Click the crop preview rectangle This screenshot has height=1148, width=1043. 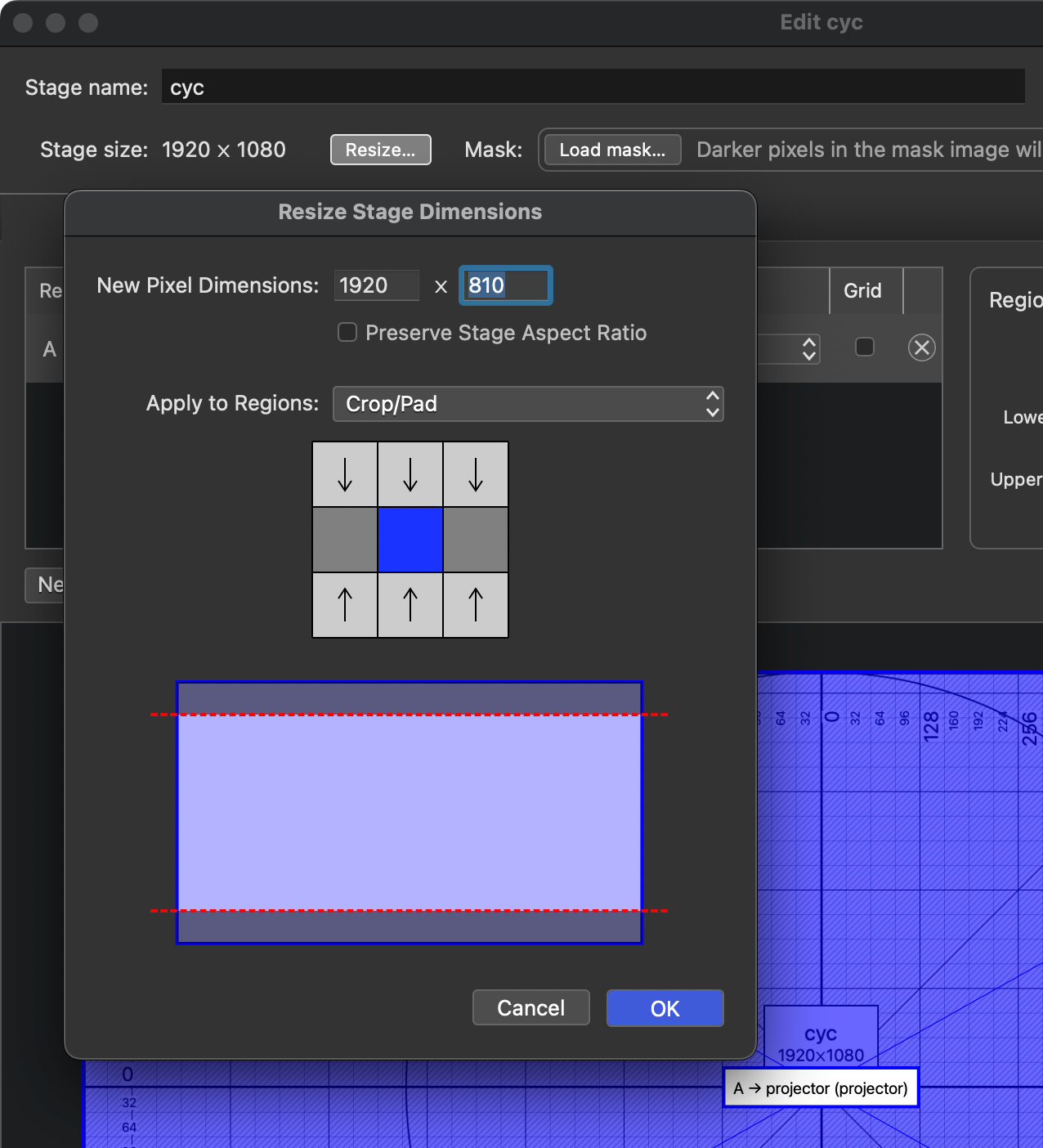410,813
